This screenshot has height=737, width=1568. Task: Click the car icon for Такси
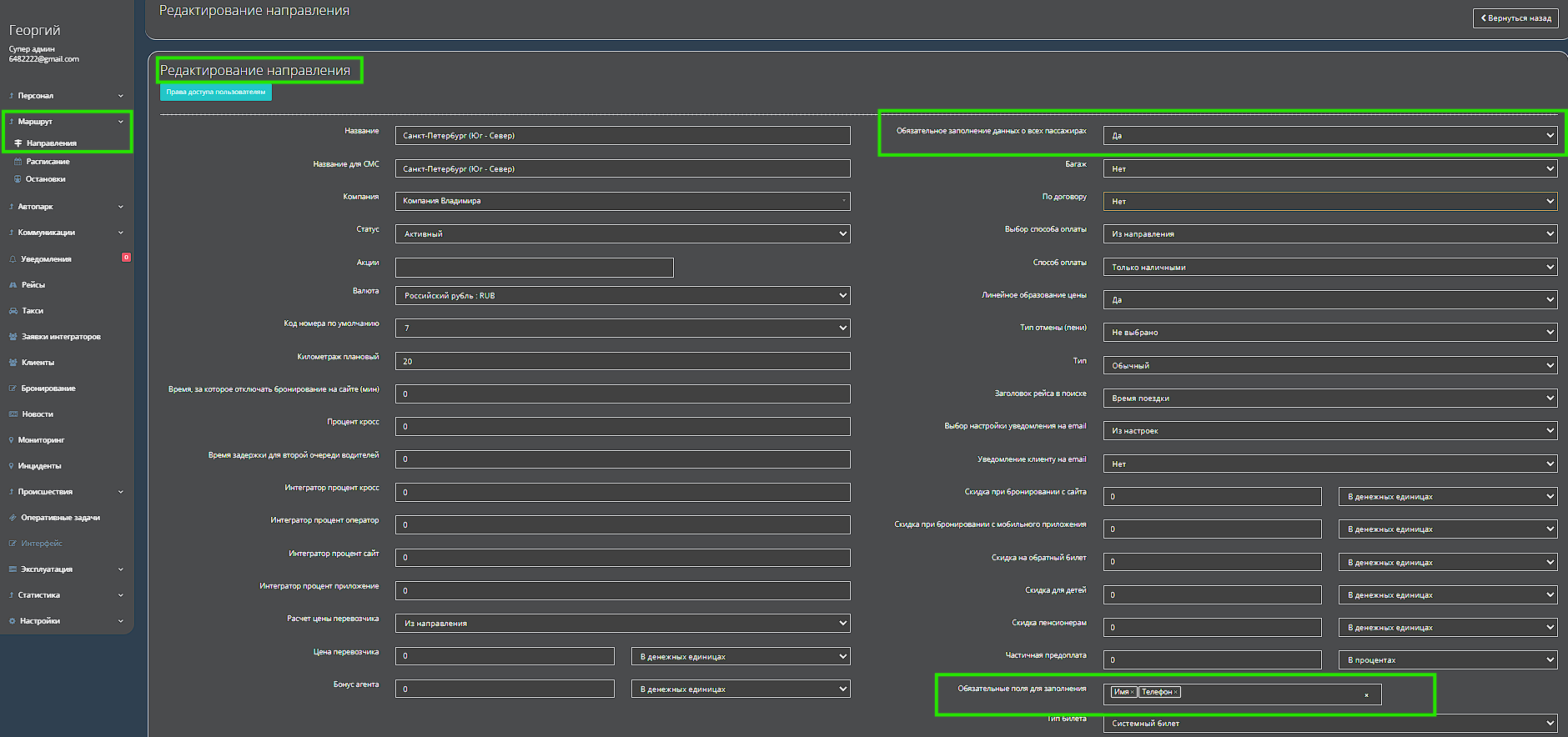(13, 311)
